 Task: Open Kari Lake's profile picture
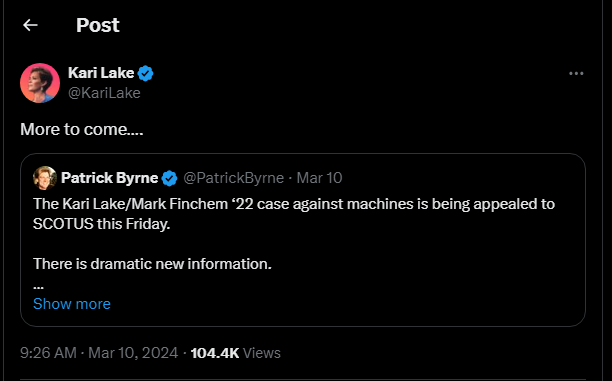[x=40, y=83]
